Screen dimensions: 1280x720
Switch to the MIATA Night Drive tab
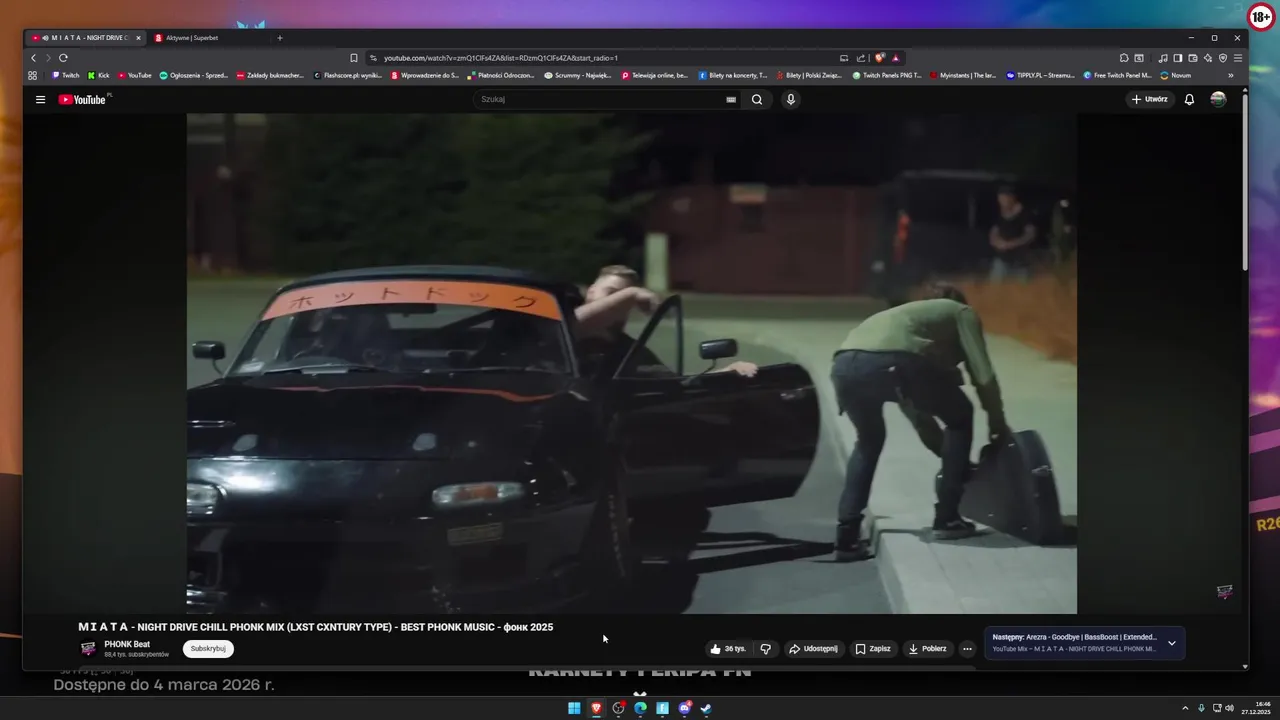[87, 38]
